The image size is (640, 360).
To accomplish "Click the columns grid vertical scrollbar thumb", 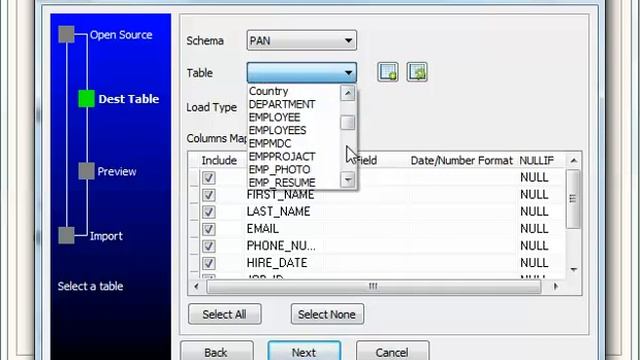I will pyautogui.click(x=573, y=199).
